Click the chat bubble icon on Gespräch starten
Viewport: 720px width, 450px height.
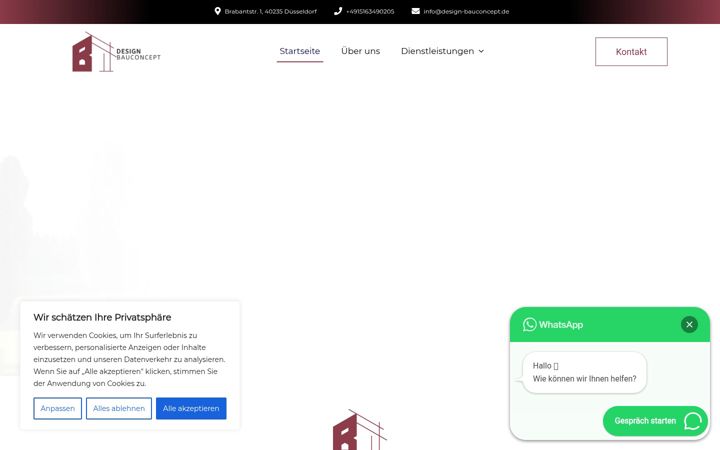693,421
